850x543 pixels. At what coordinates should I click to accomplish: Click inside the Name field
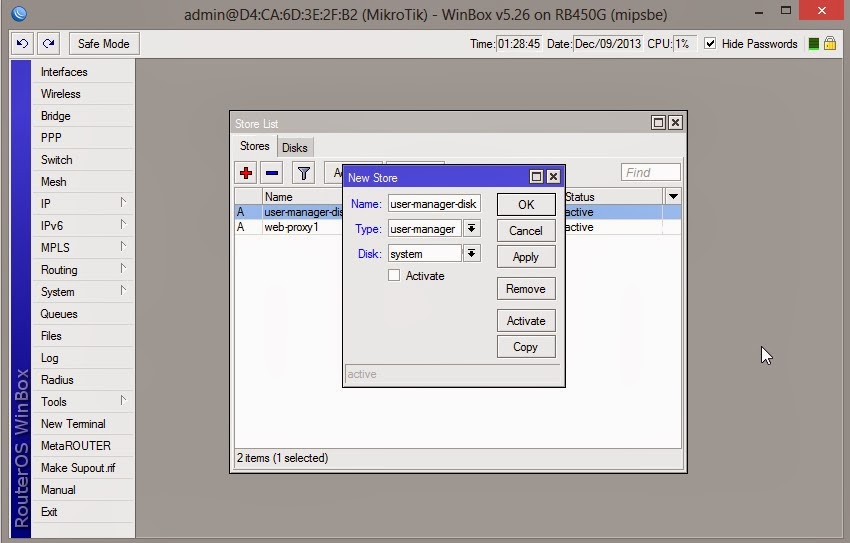point(434,204)
